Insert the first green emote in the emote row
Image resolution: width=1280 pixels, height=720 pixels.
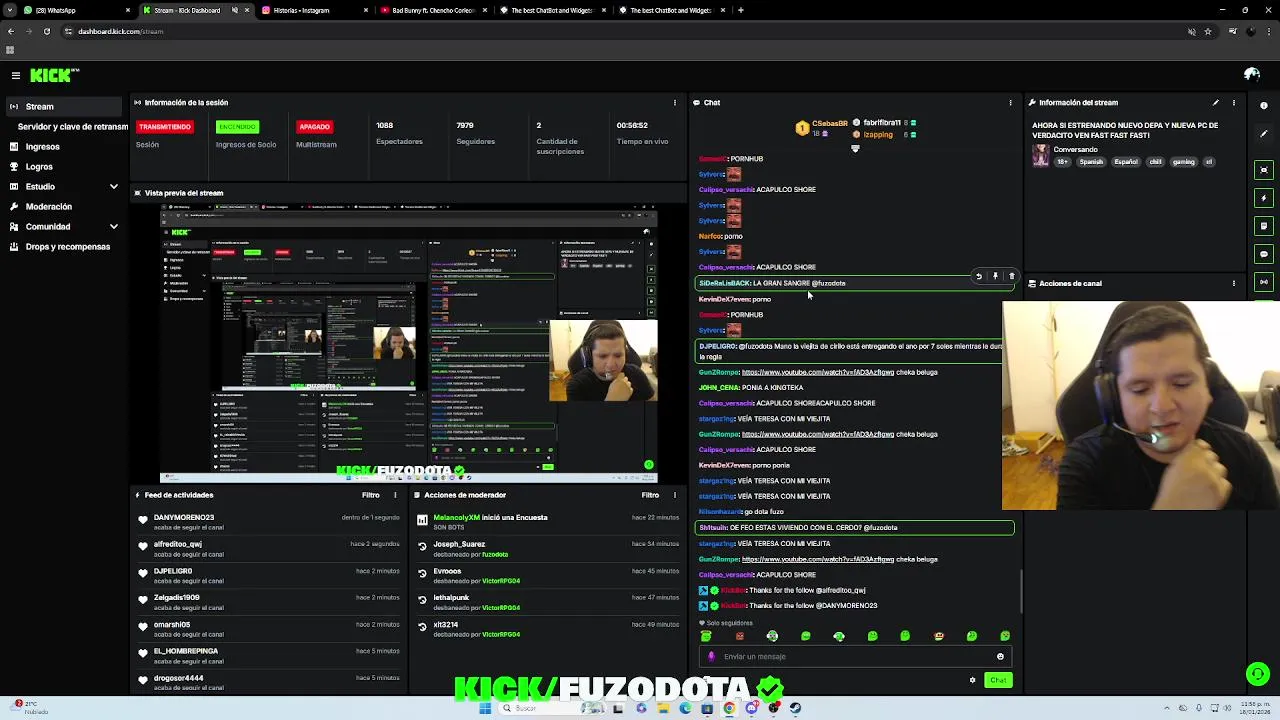pos(706,636)
